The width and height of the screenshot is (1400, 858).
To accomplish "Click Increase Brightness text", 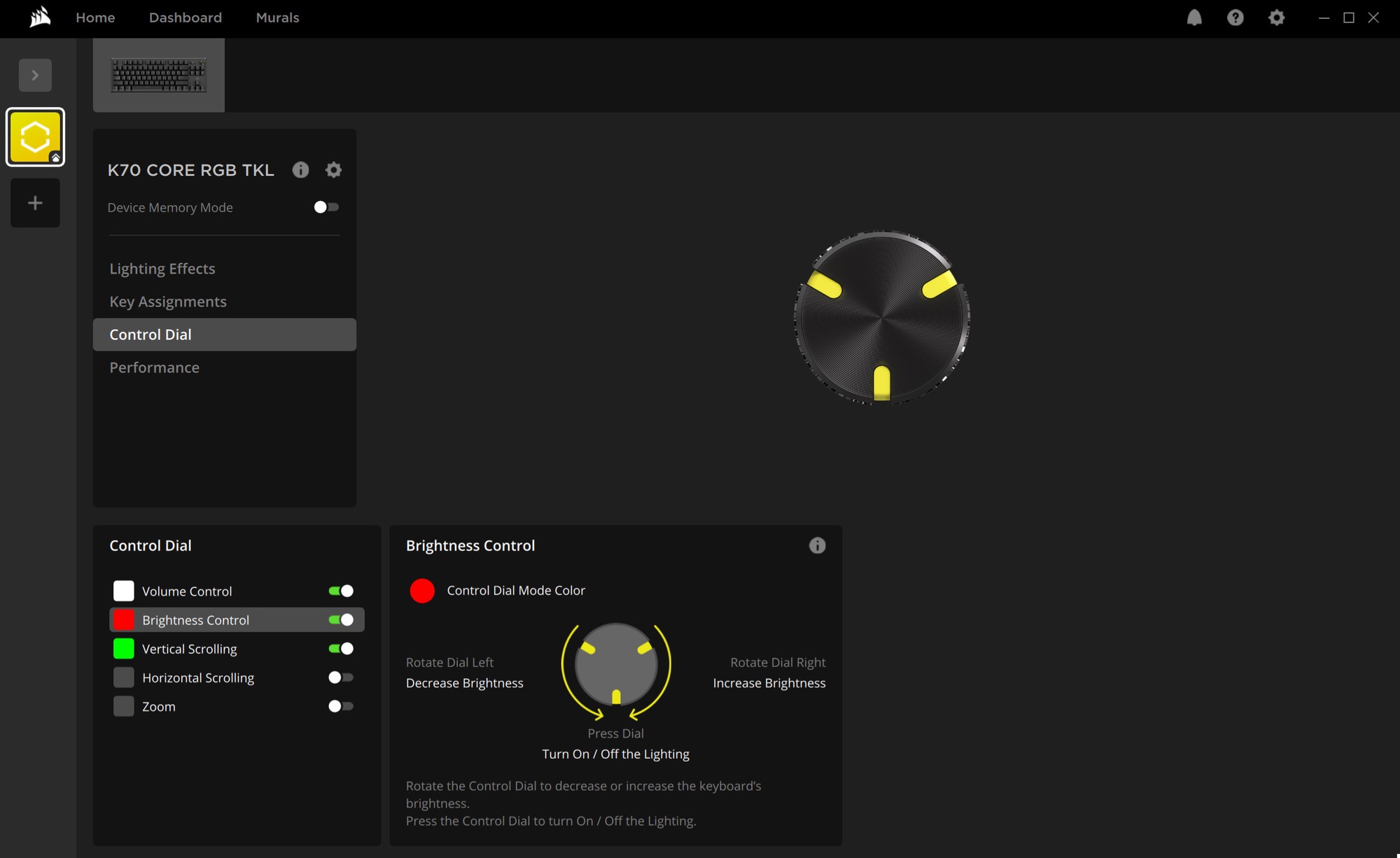I will point(769,683).
